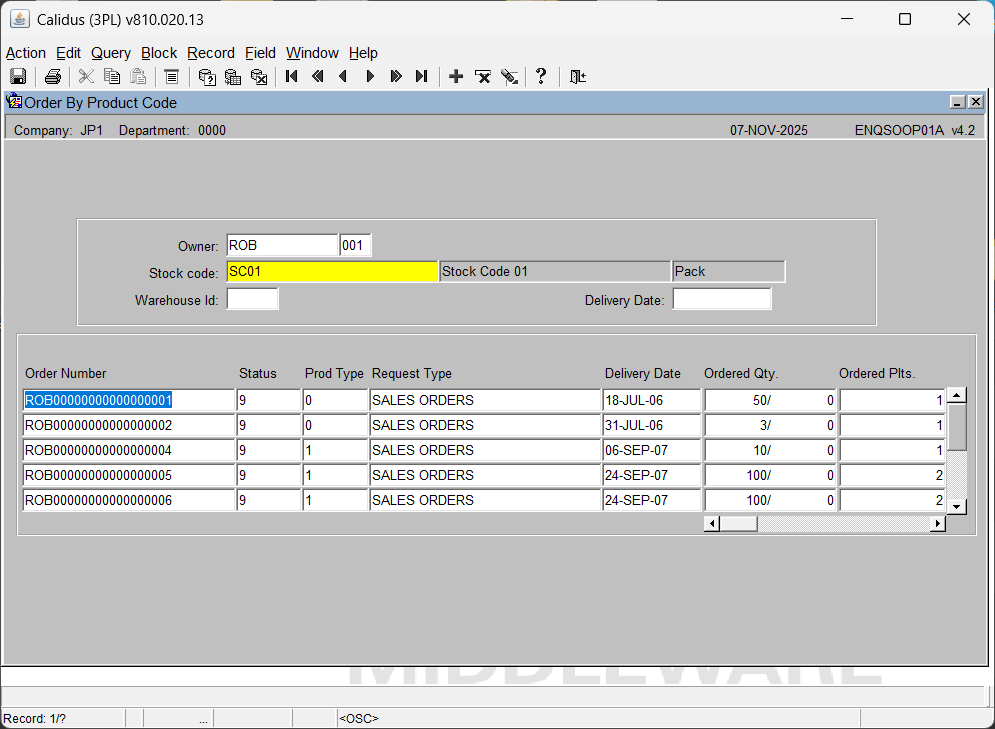Image resolution: width=995 pixels, height=729 pixels.
Task: Select the Delivery Date filter field
Action: (721, 299)
